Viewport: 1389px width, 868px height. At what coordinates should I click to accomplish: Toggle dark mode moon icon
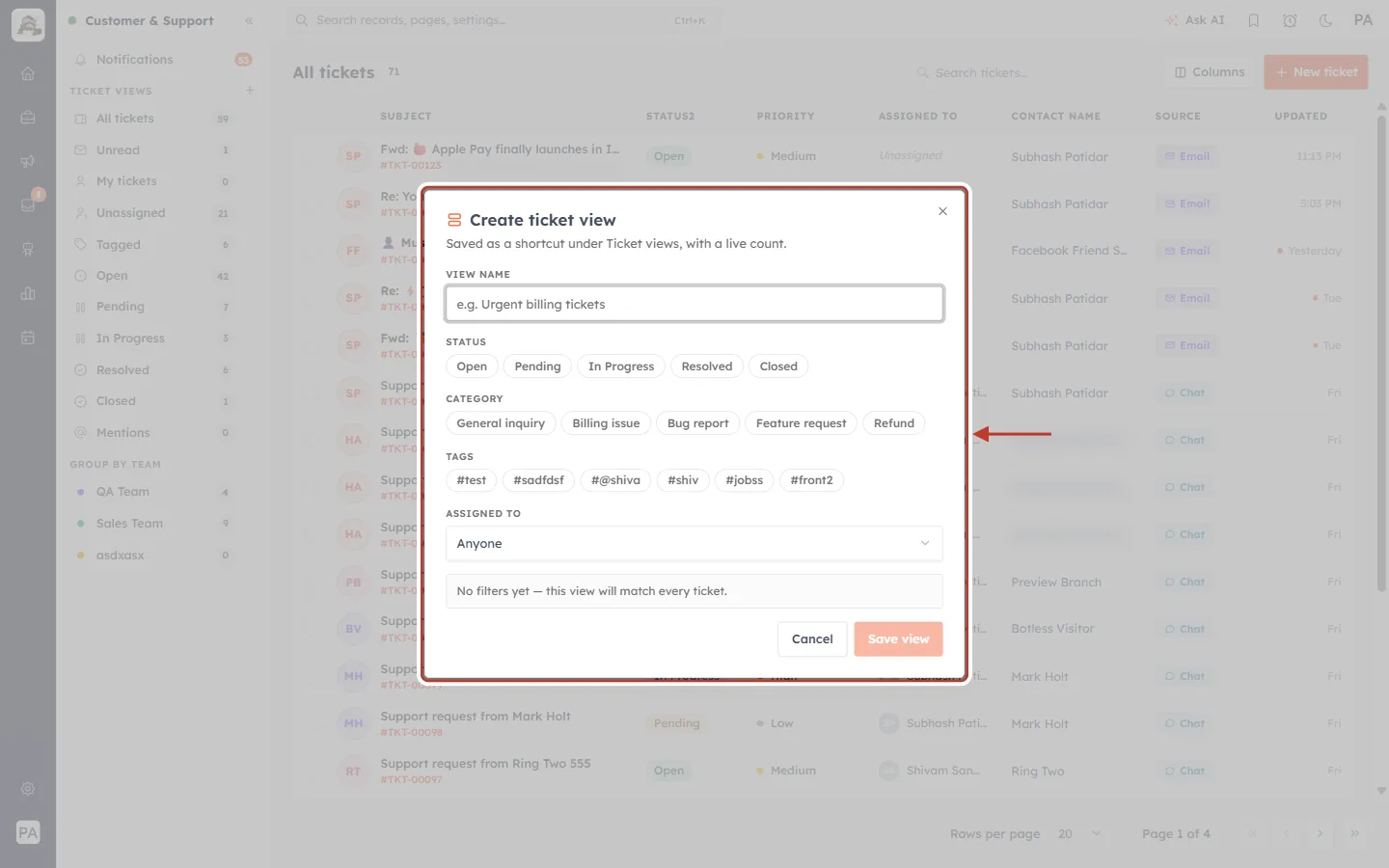pos(1325,20)
